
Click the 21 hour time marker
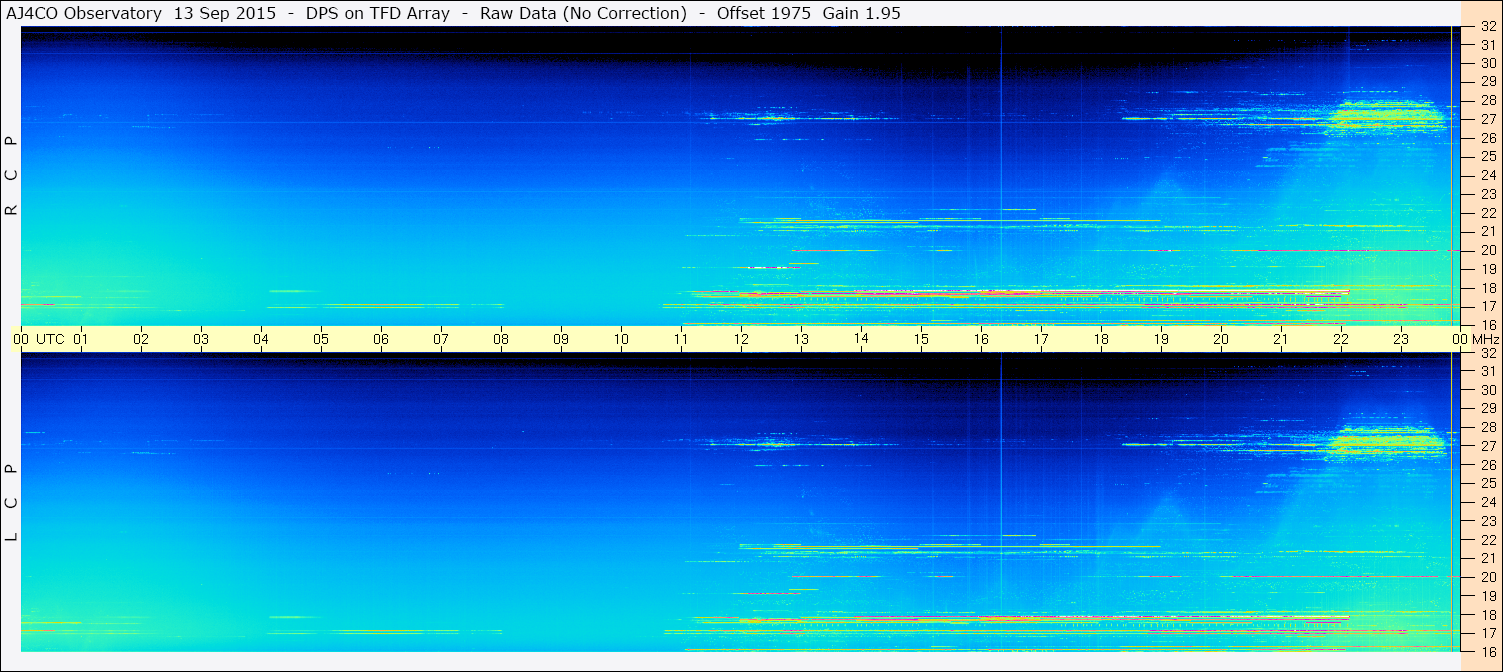[x=1281, y=339]
